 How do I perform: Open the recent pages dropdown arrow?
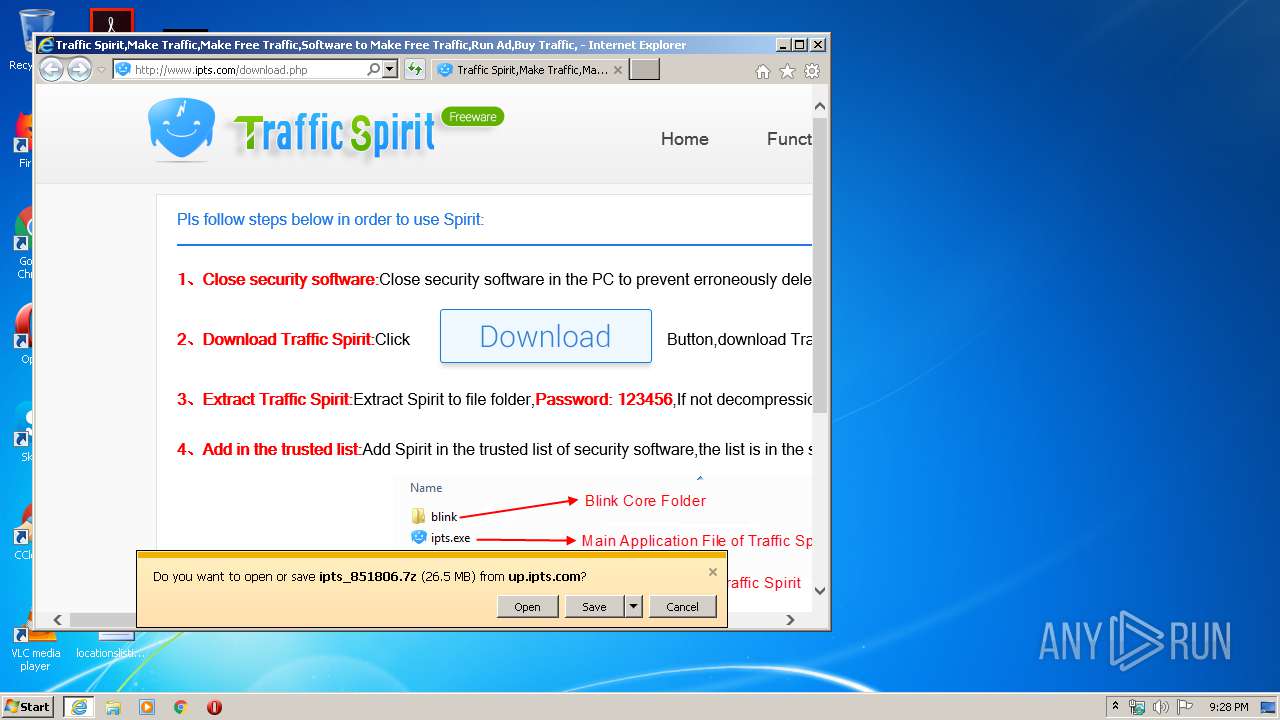(x=101, y=70)
